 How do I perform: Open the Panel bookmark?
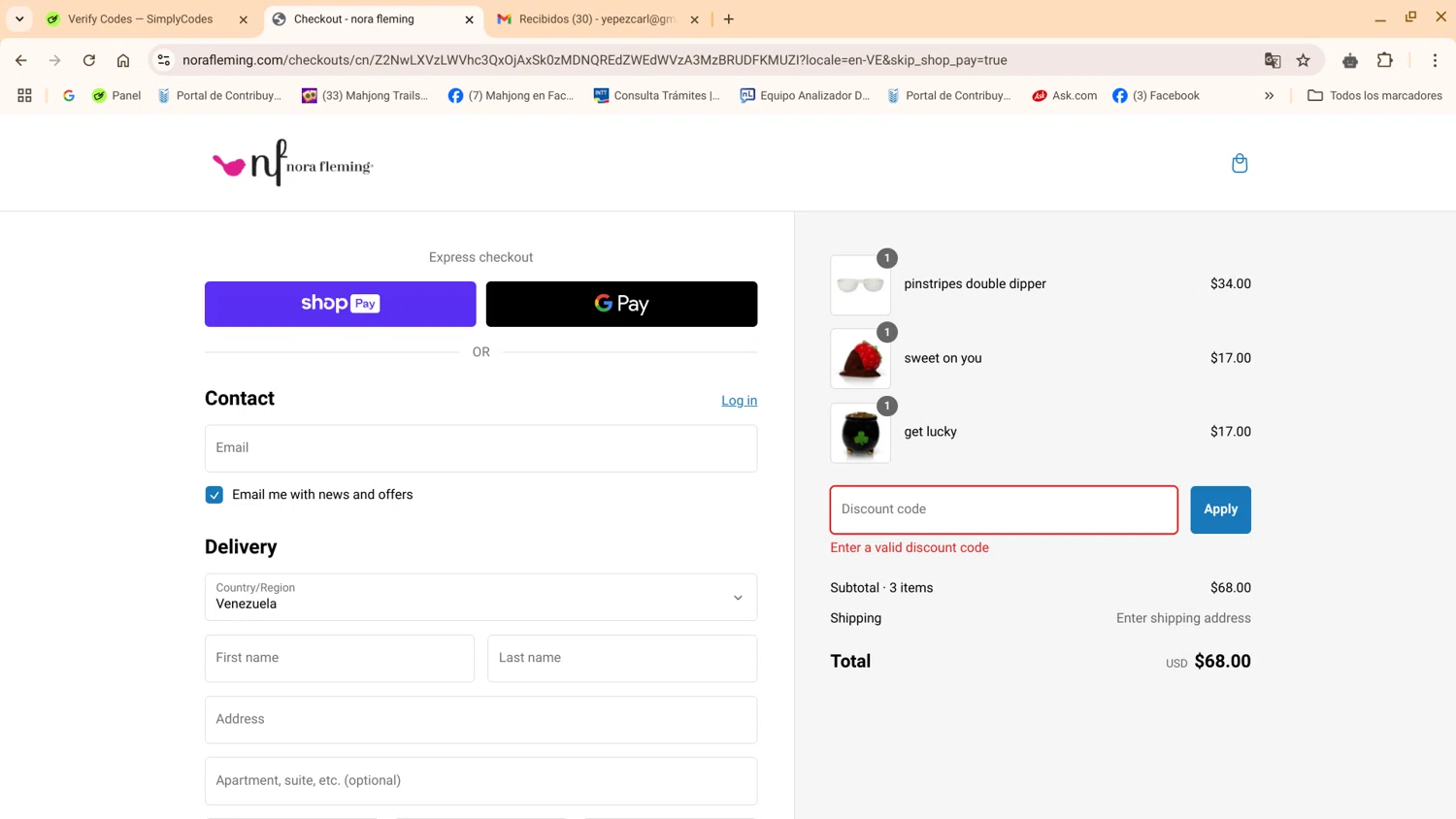[x=116, y=95]
